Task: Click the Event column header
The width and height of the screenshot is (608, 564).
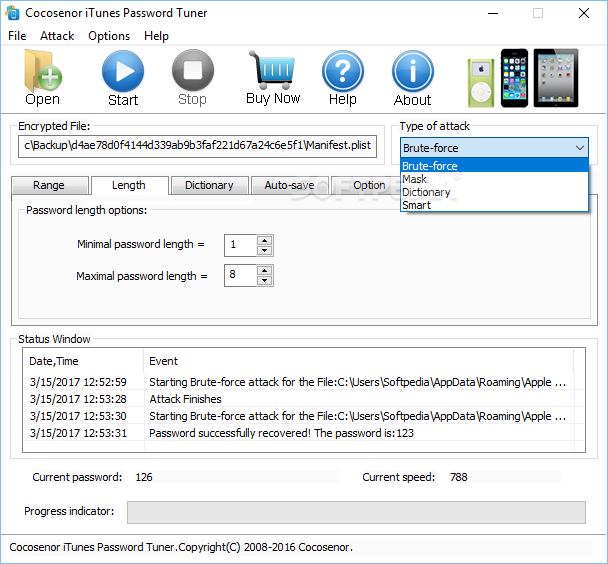Action: tap(359, 361)
